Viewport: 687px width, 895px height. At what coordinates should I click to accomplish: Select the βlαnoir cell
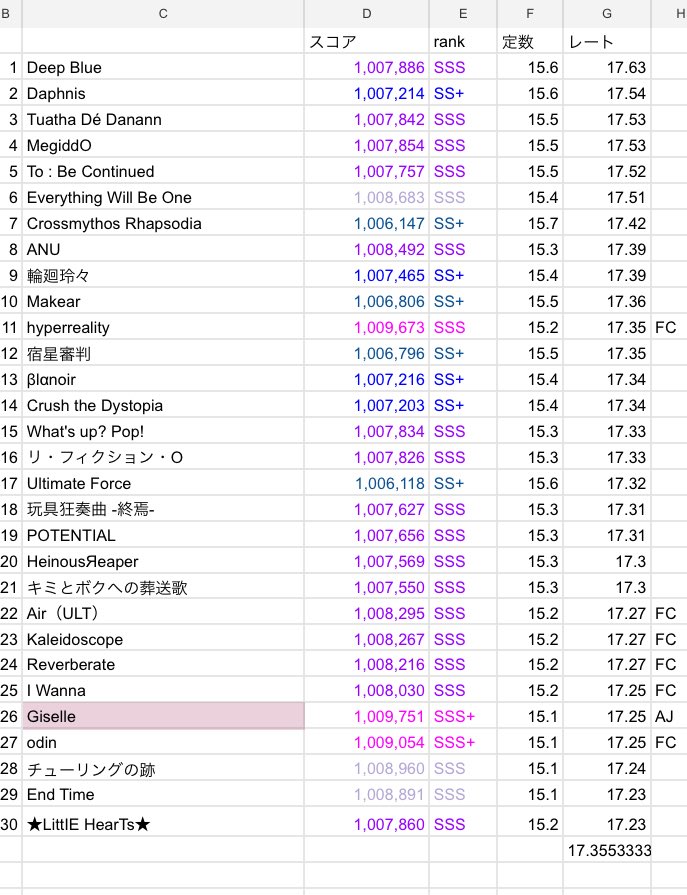163,379
